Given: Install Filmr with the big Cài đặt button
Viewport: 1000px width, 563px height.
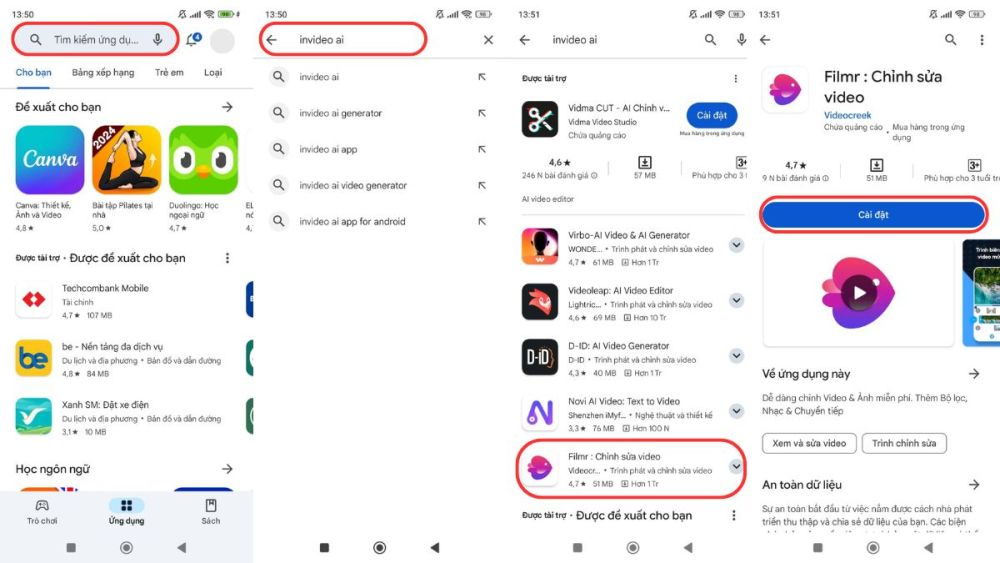Looking at the screenshot, I should pyautogui.click(x=873, y=215).
